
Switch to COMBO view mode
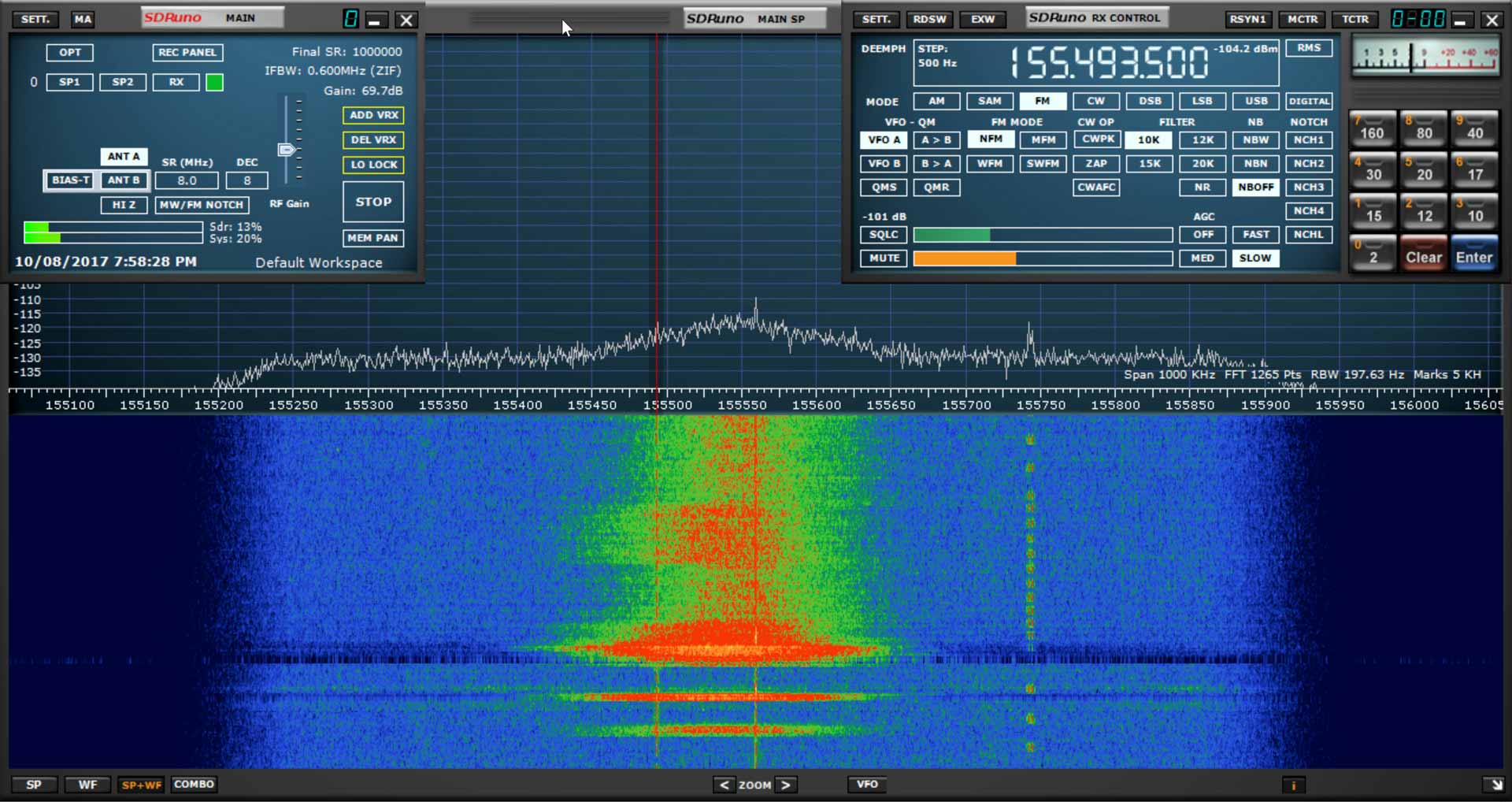point(194,784)
